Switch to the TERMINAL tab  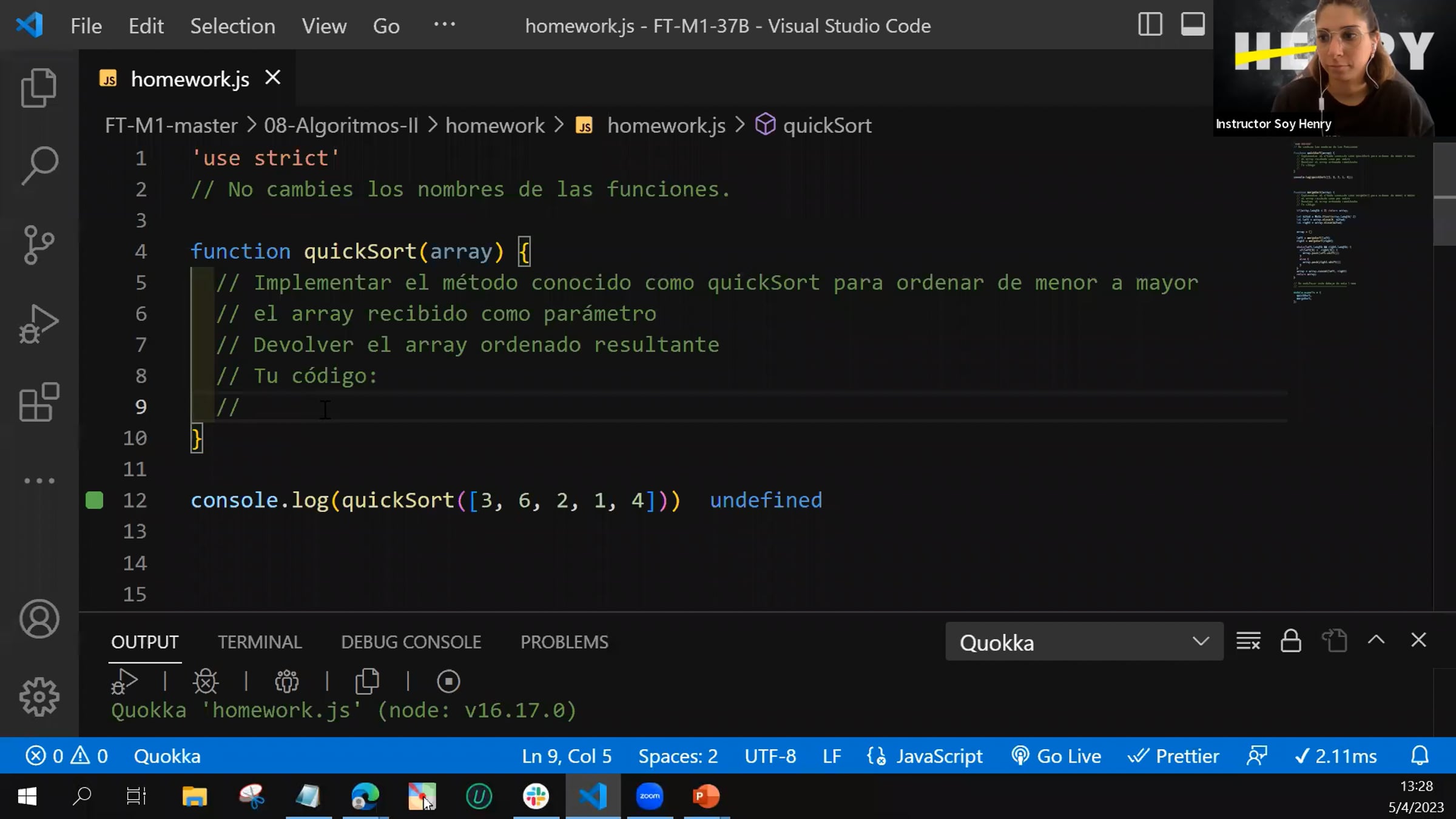click(260, 642)
